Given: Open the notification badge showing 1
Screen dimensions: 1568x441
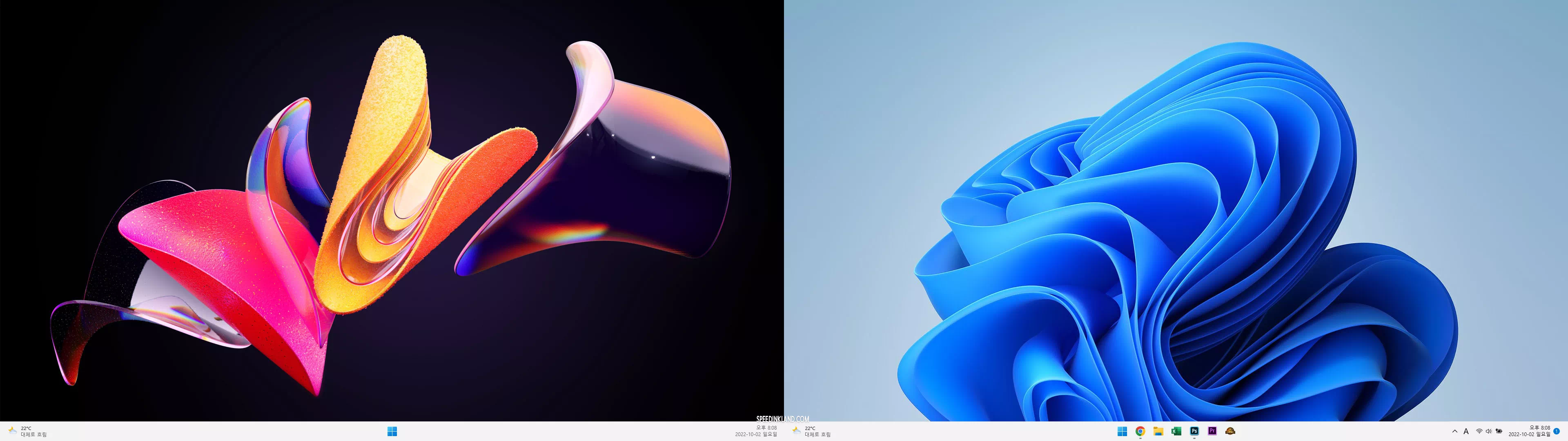Looking at the screenshot, I should [x=1557, y=431].
